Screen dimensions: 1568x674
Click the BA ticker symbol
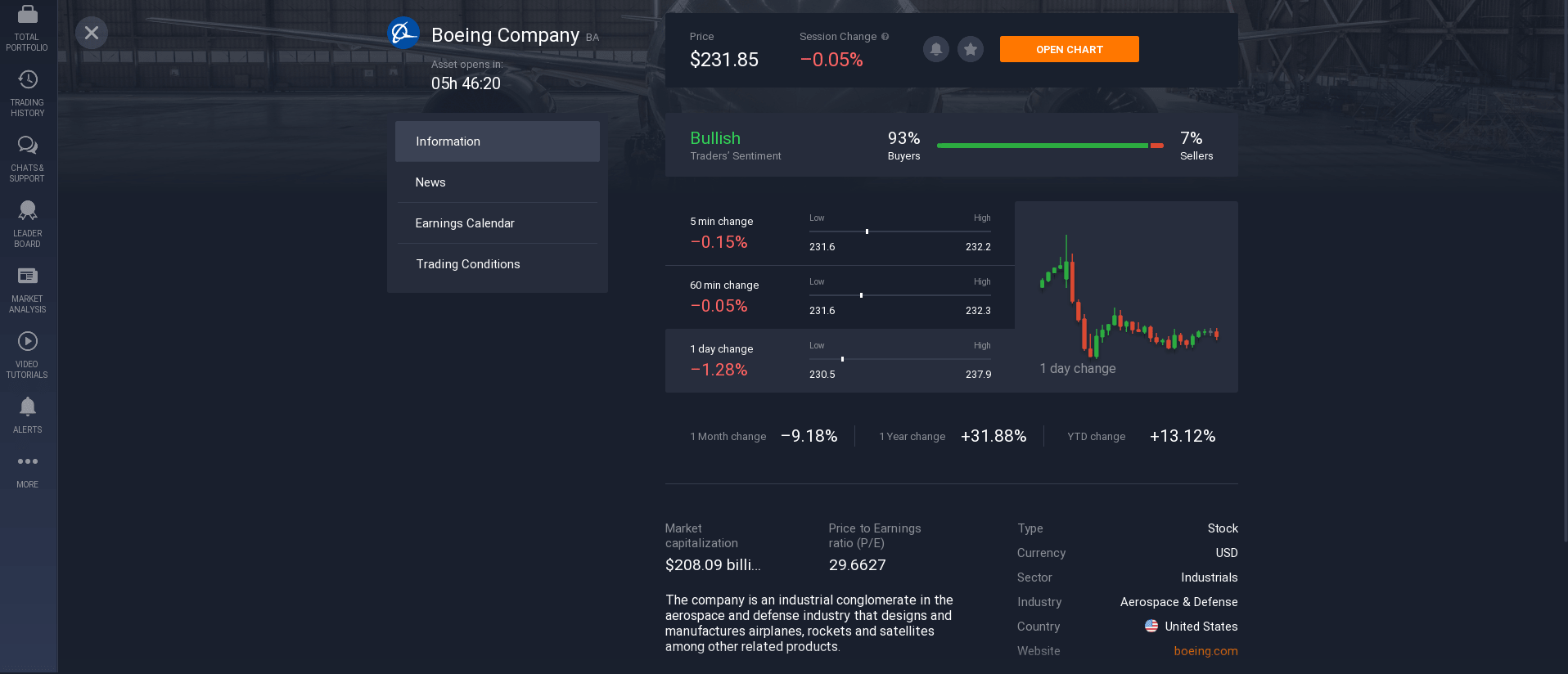(593, 38)
